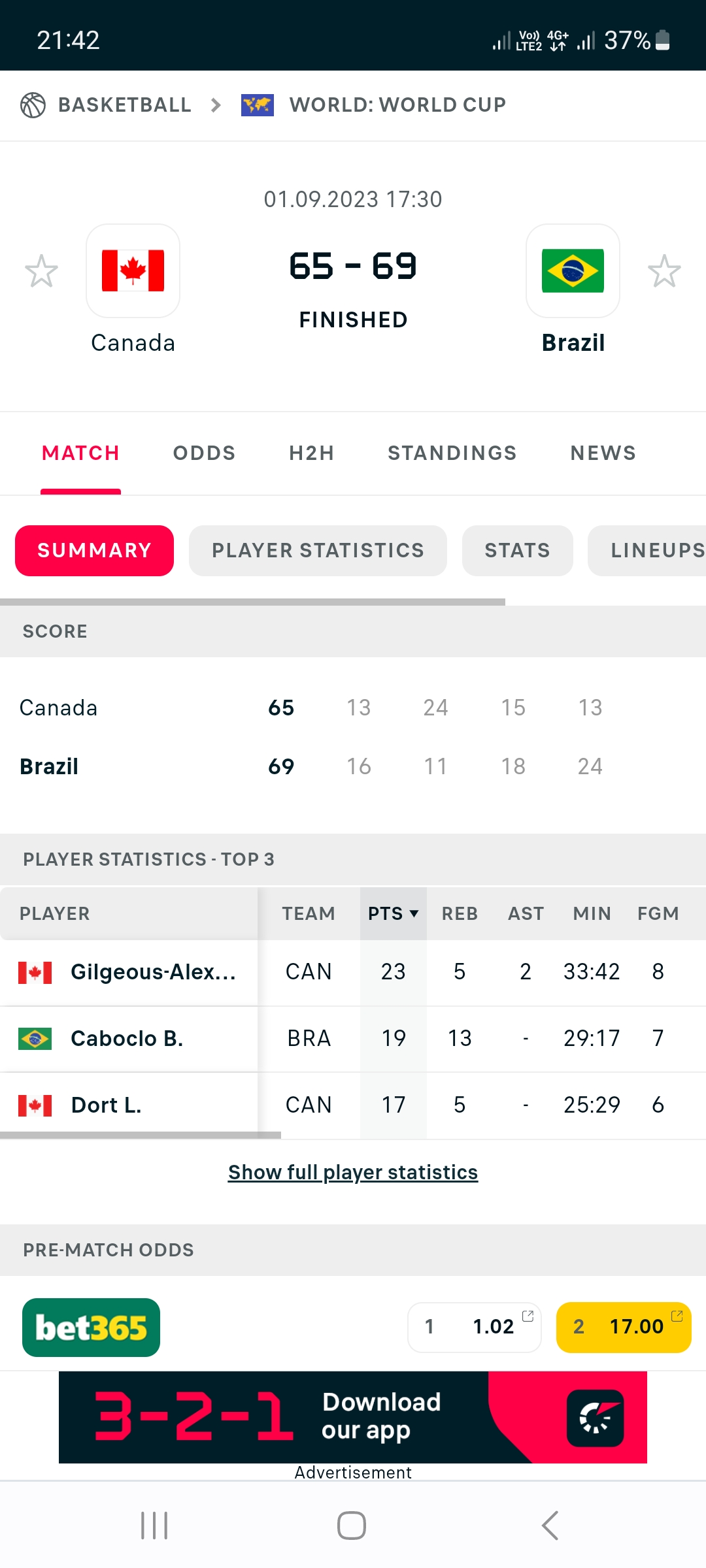Tap the home win odds 1.02
Viewport: 706px width, 1568px height.
pyautogui.click(x=475, y=1327)
